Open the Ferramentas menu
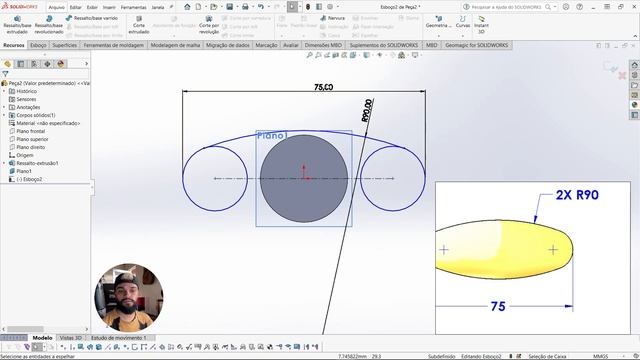Image resolution: width=640 pixels, height=360 pixels. (x=133, y=7)
